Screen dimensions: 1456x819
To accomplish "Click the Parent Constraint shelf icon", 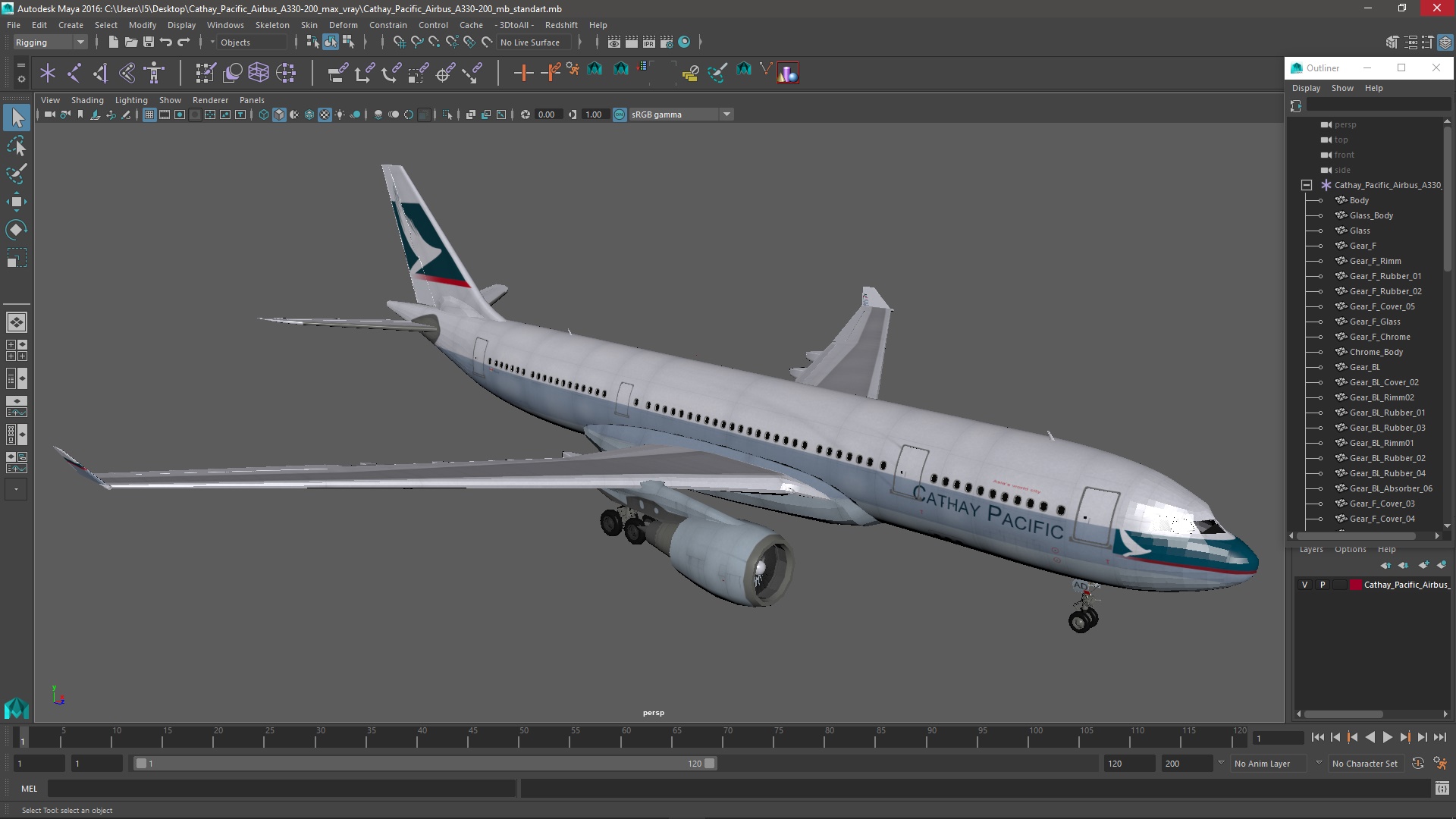I will 337,73.
